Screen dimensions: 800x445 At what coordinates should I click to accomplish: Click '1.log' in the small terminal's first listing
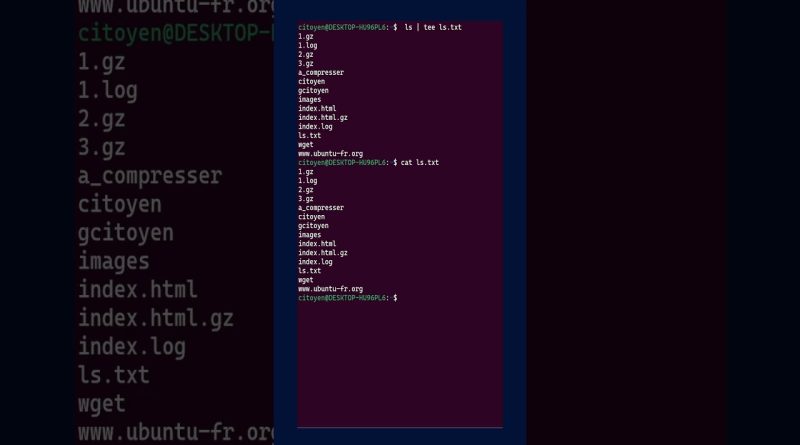click(x=308, y=45)
